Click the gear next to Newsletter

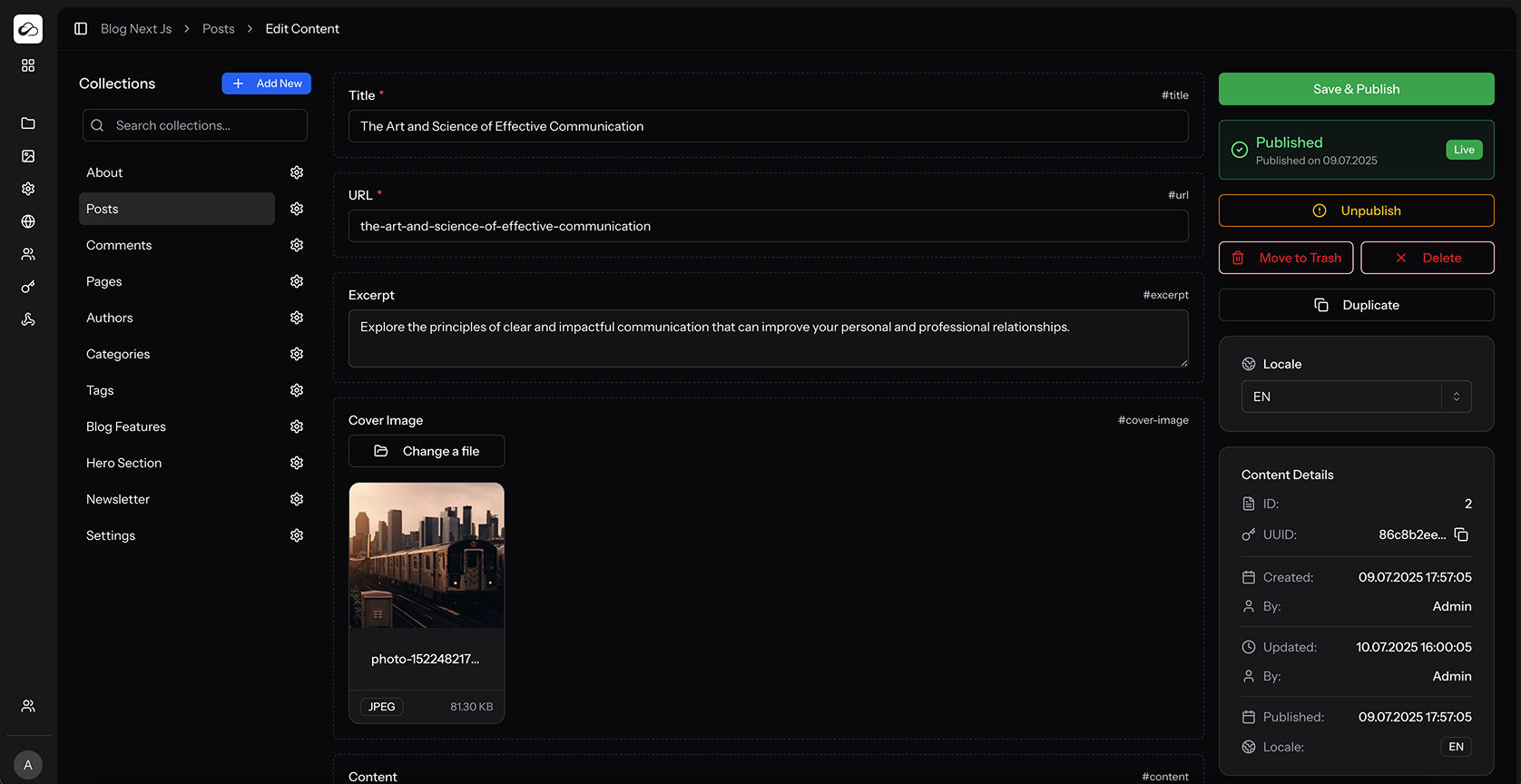coord(297,499)
